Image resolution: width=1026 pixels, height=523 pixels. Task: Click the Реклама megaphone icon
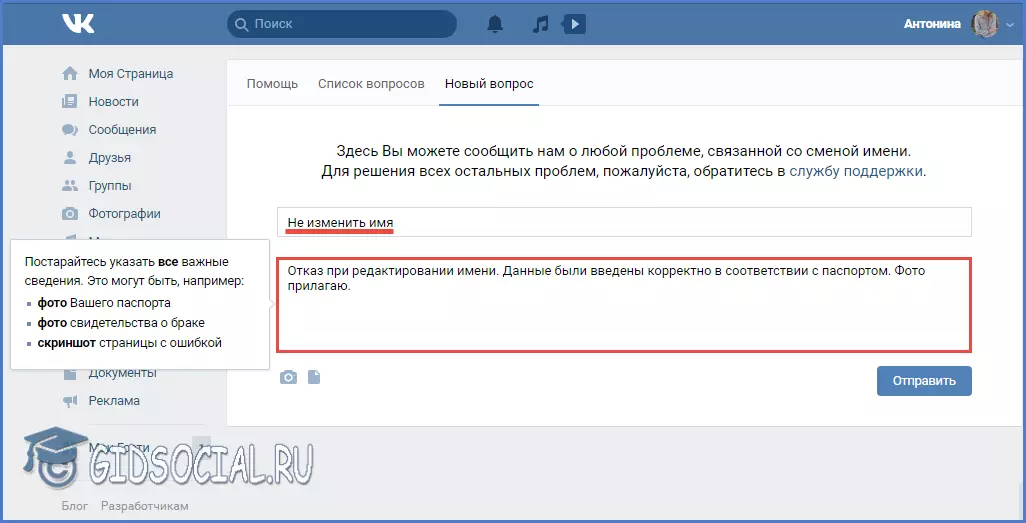click(x=70, y=400)
